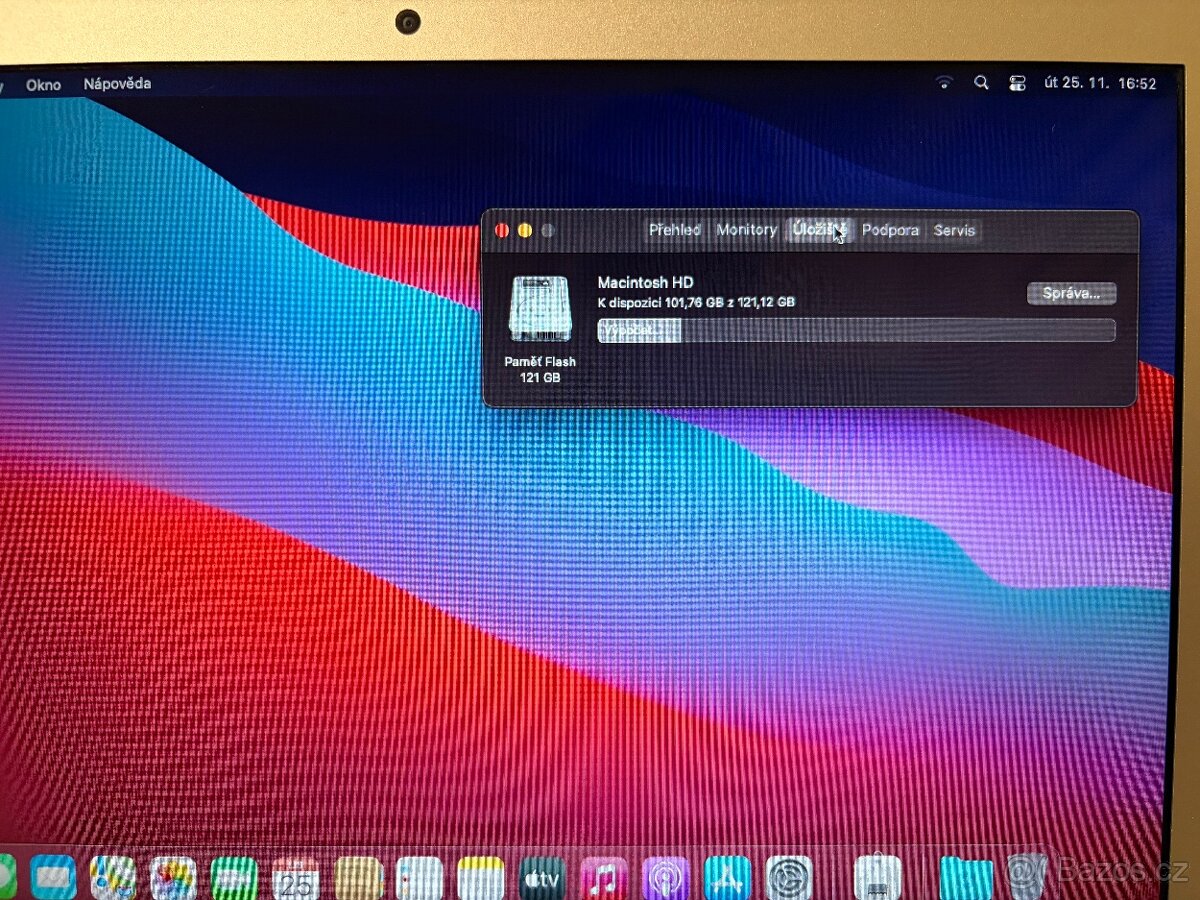Open Control Center from the menu bar

pyautogui.click(x=1016, y=82)
